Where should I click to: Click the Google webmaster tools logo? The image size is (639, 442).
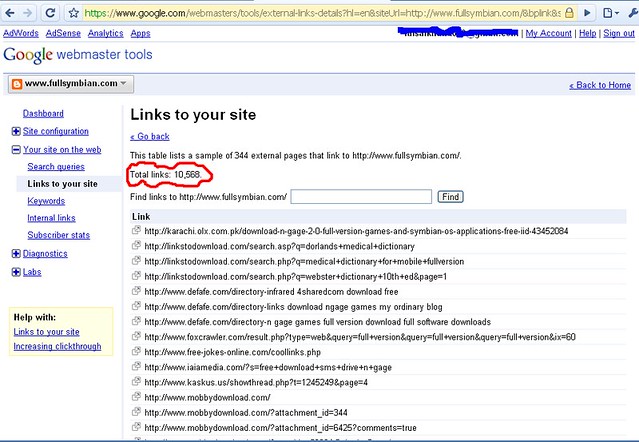77,55
